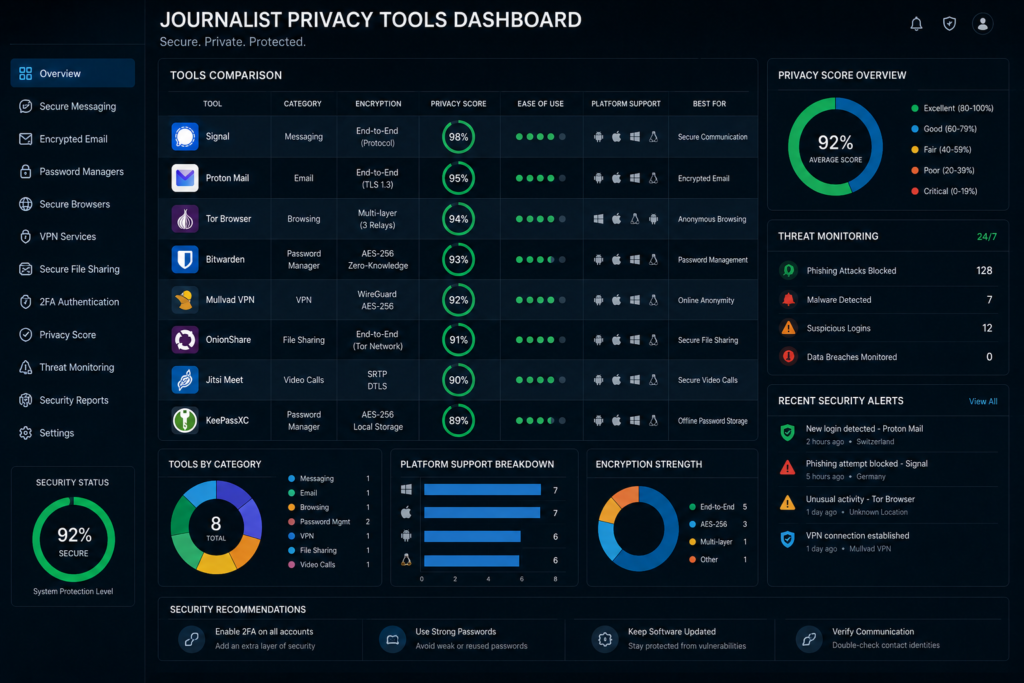
Task: Click 'Unusual activity - Tor Browser' alert
Action: [860, 499]
